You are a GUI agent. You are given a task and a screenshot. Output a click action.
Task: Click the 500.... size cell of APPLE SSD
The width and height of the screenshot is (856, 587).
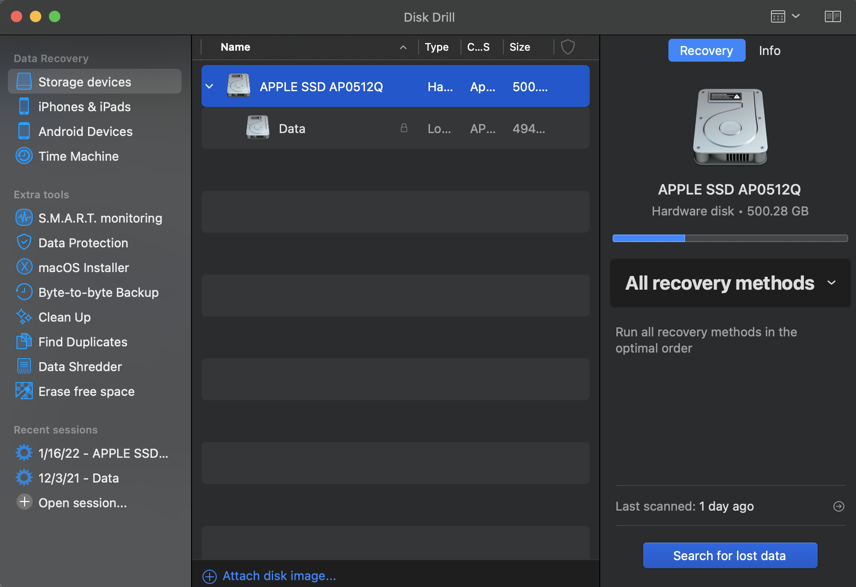(530, 86)
